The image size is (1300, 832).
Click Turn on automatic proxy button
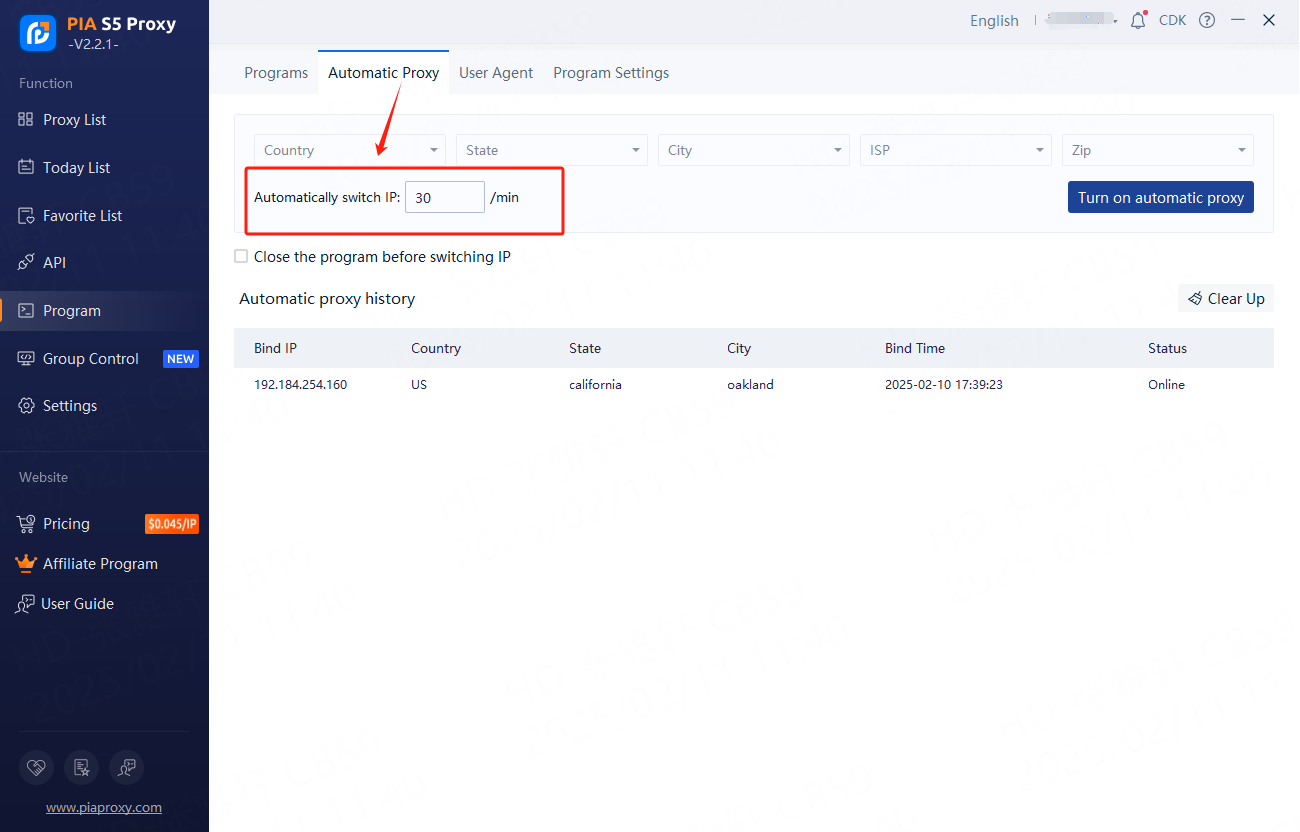pyautogui.click(x=1160, y=198)
